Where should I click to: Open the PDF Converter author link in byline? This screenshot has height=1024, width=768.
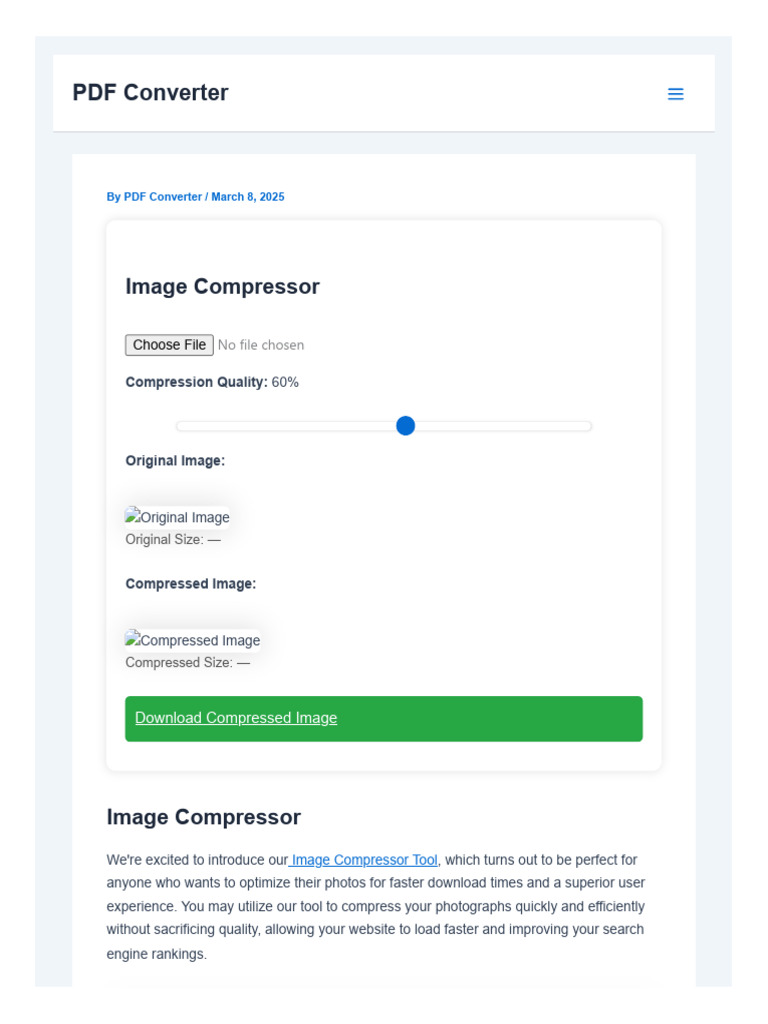(162, 197)
